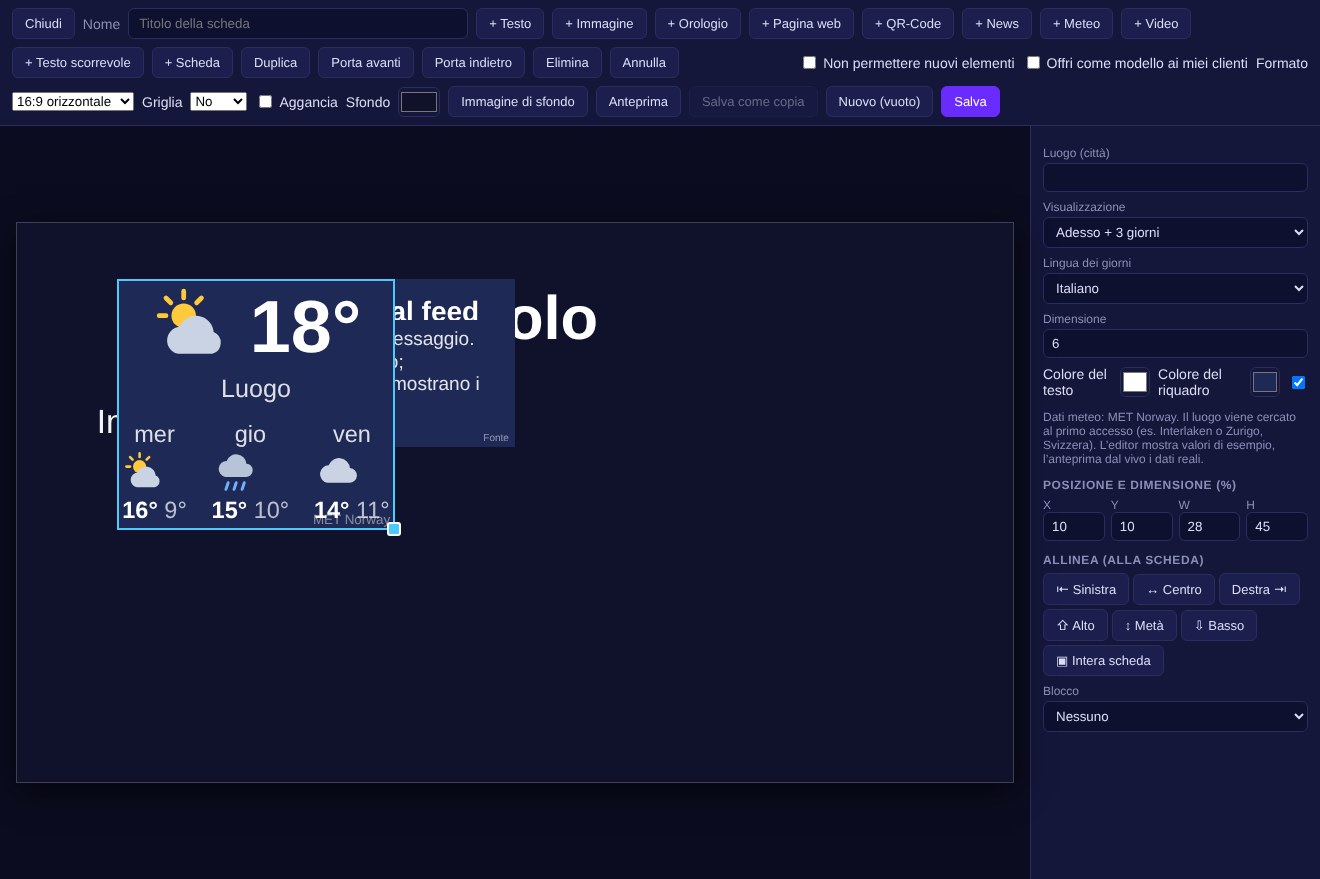
Task: Click the mer forecast weather icon
Action: click(143, 471)
